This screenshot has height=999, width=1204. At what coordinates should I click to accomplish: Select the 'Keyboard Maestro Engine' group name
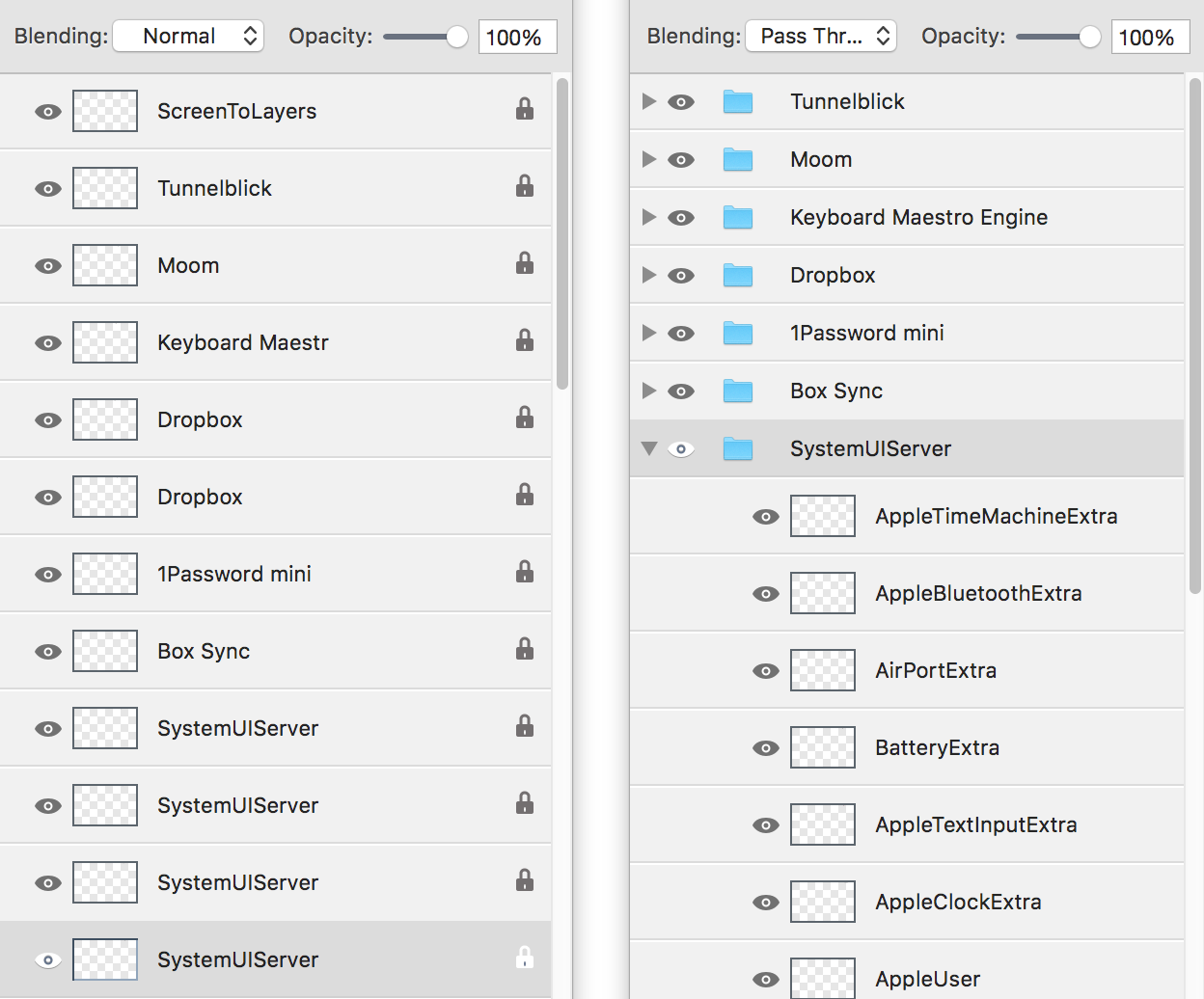pyautogui.click(x=919, y=218)
